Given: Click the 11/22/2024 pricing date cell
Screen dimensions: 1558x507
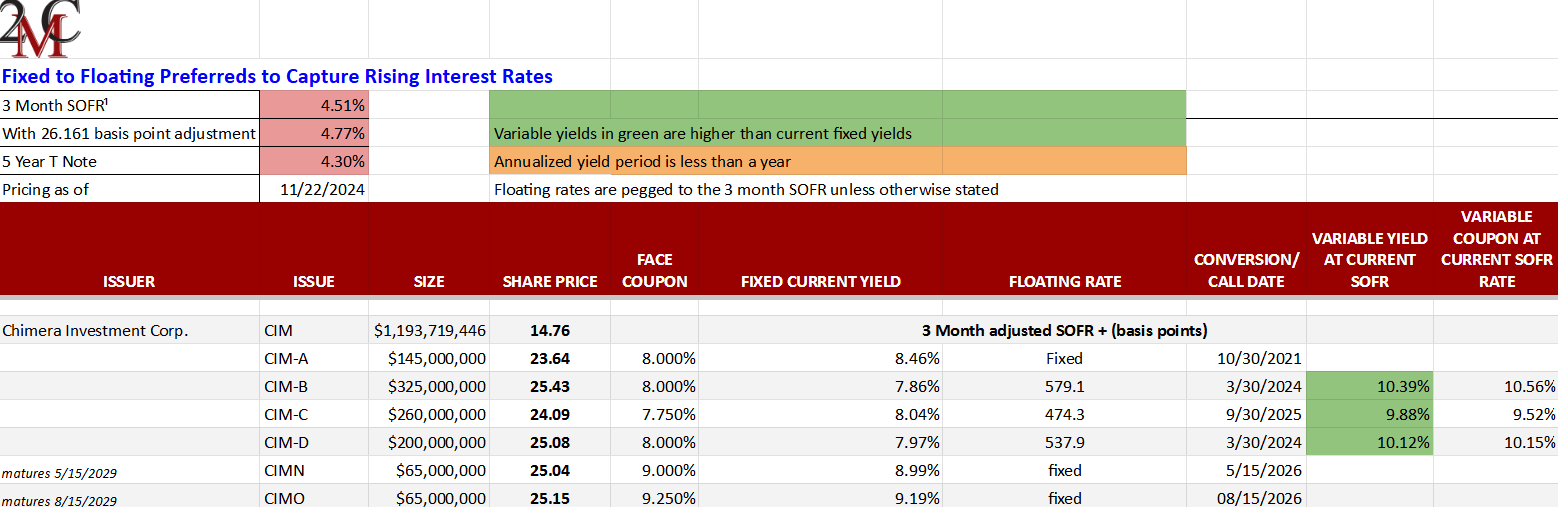Looking at the screenshot, I should point(314,189).
